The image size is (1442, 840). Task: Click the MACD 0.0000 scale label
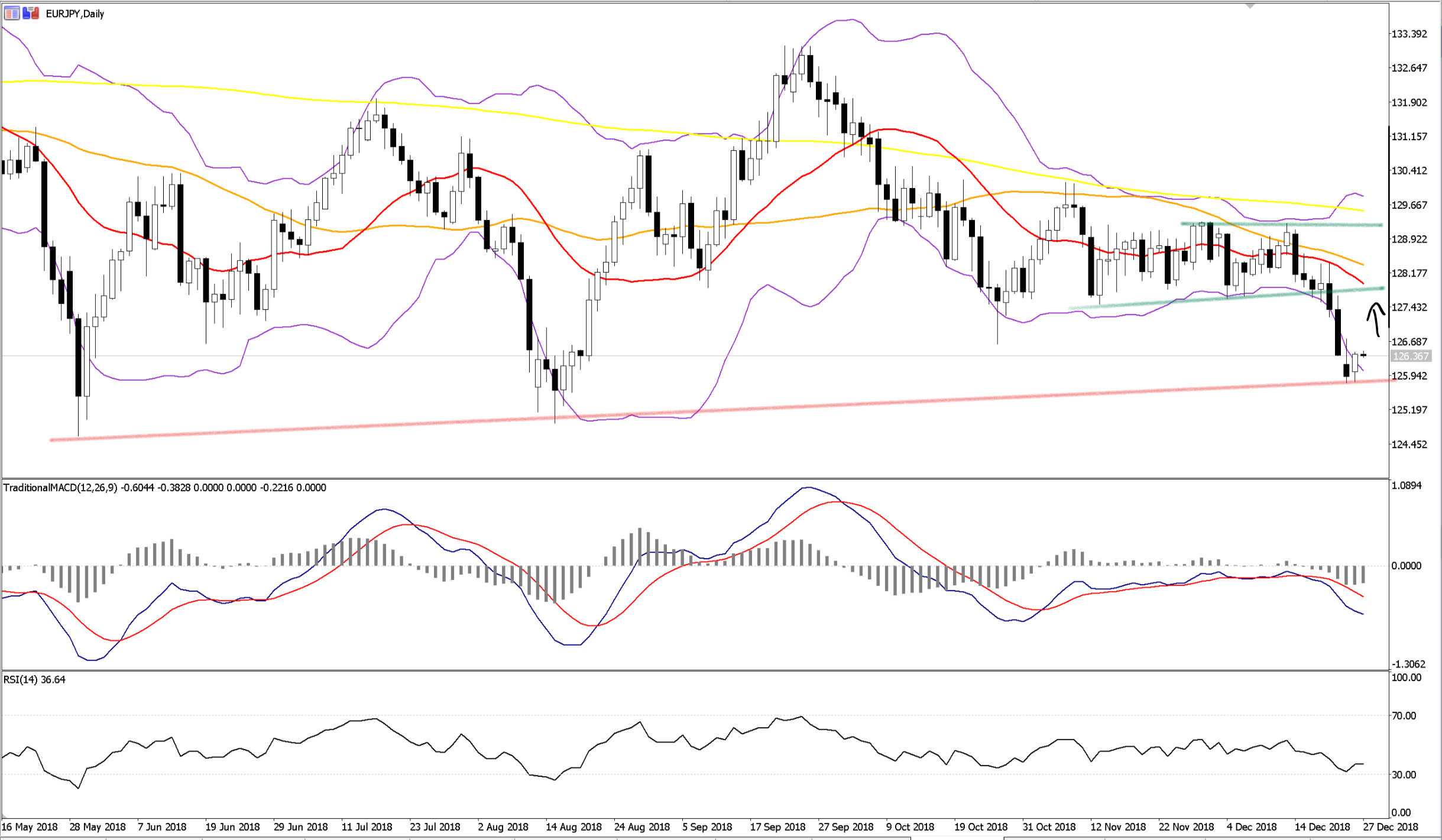(1406, 566)
